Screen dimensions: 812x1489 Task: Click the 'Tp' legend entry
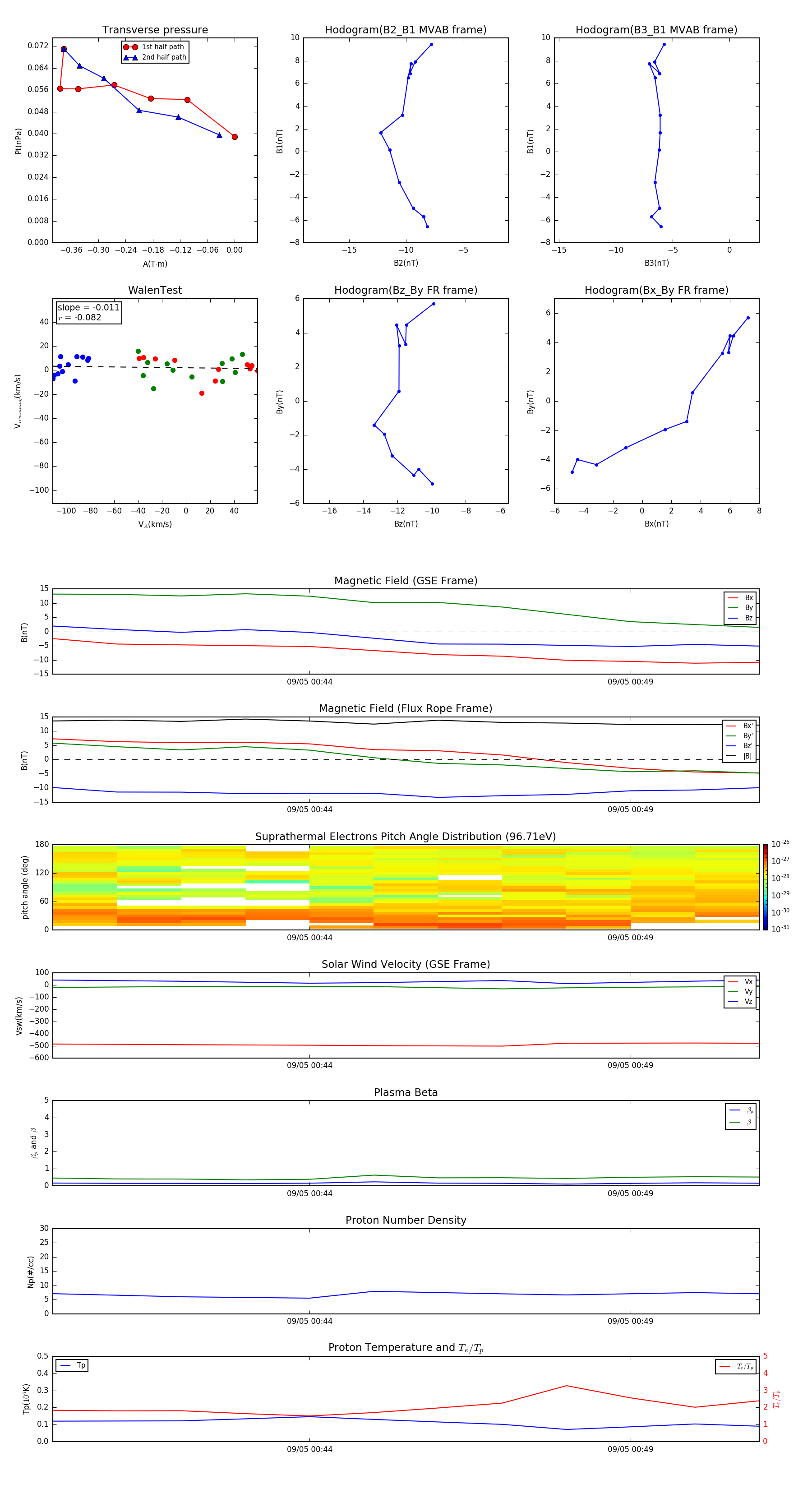coord(72,1366)
